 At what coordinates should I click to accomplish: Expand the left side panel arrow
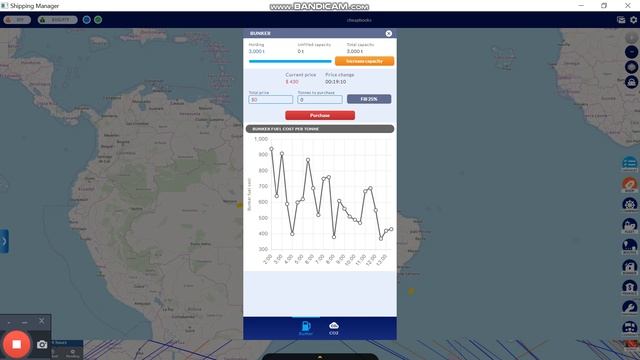(x=4, y=241)
